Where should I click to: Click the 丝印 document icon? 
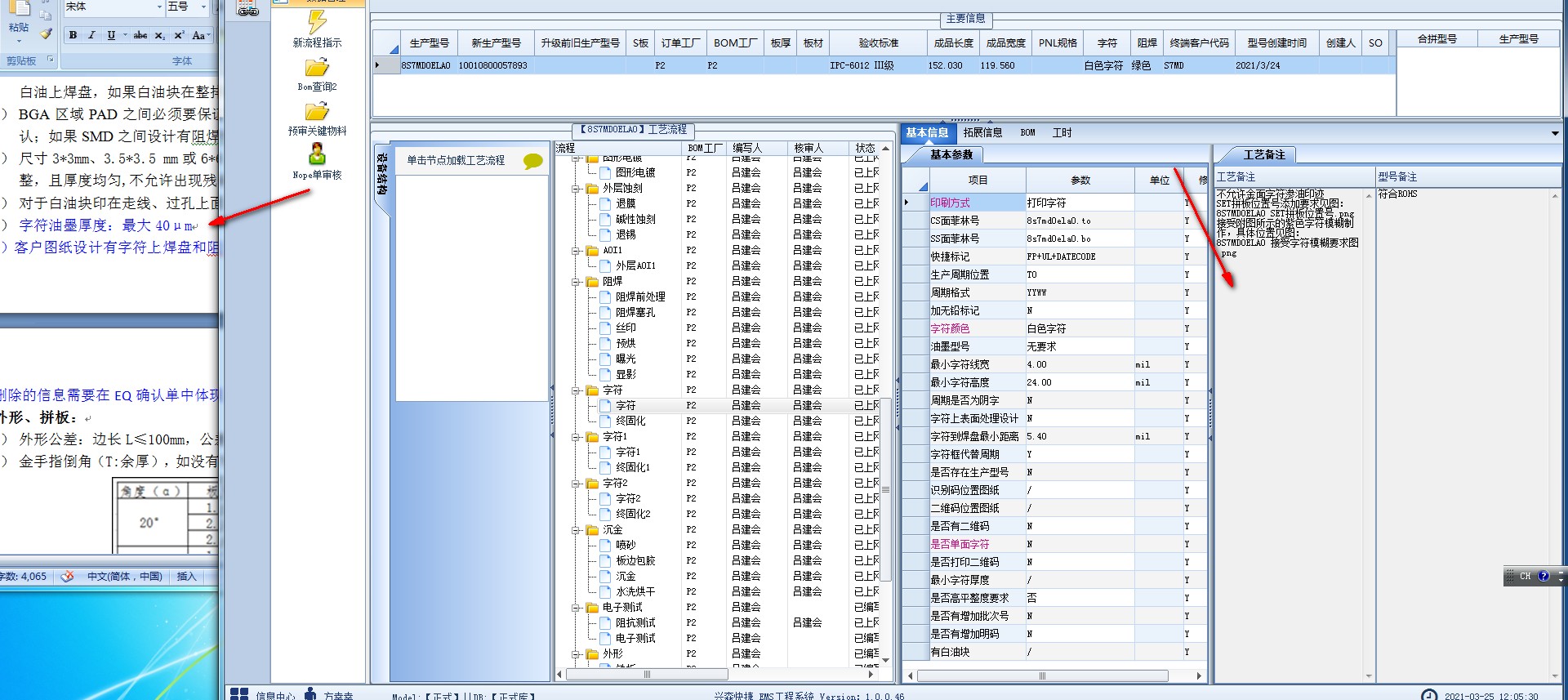[x=606, y=328]
